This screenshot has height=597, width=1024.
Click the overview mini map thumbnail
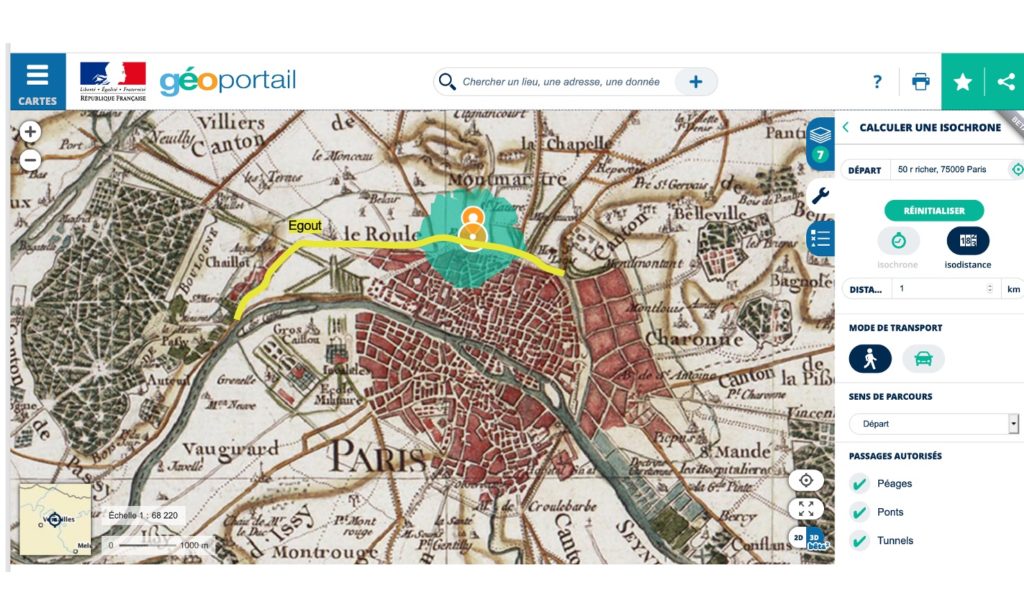(56, 520)
